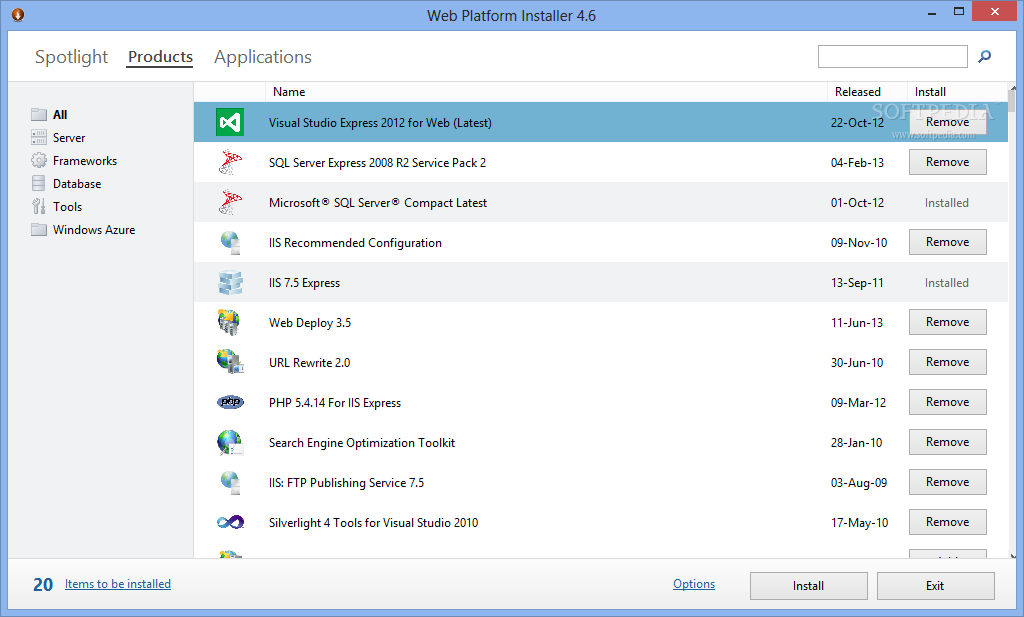The width and height of the screenshot is (1024, 617).
Task: Select 'Search Engine Optimization Toolkit' text
Action: 362,443
